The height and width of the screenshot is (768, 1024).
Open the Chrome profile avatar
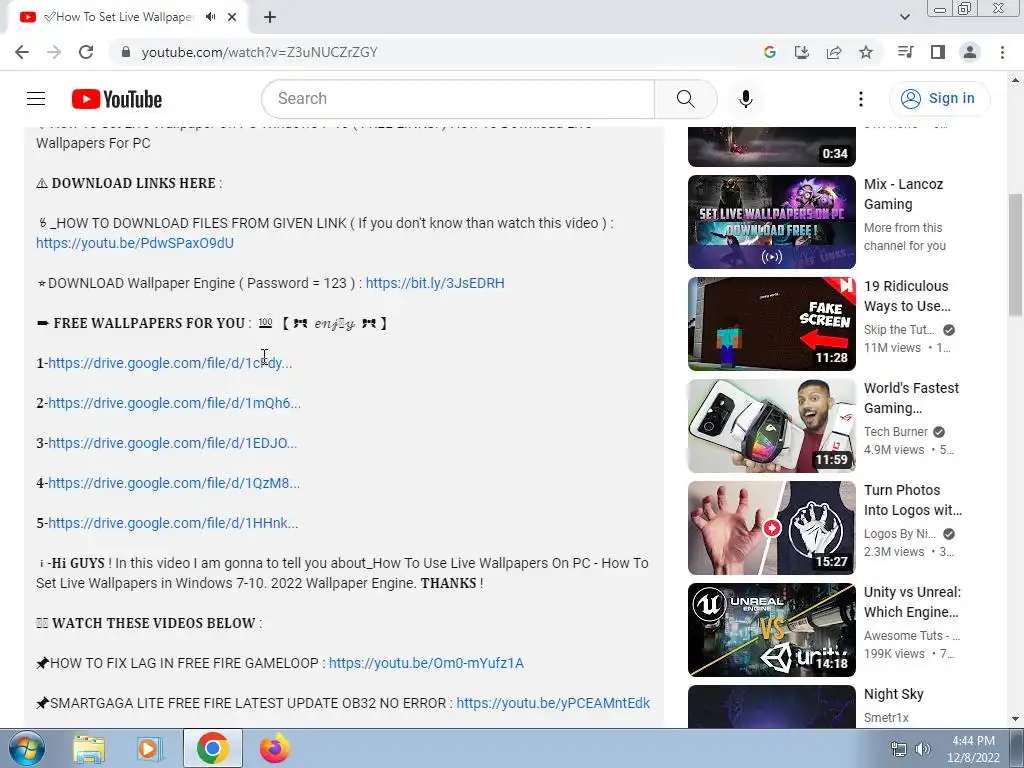[x=970, y=52]
